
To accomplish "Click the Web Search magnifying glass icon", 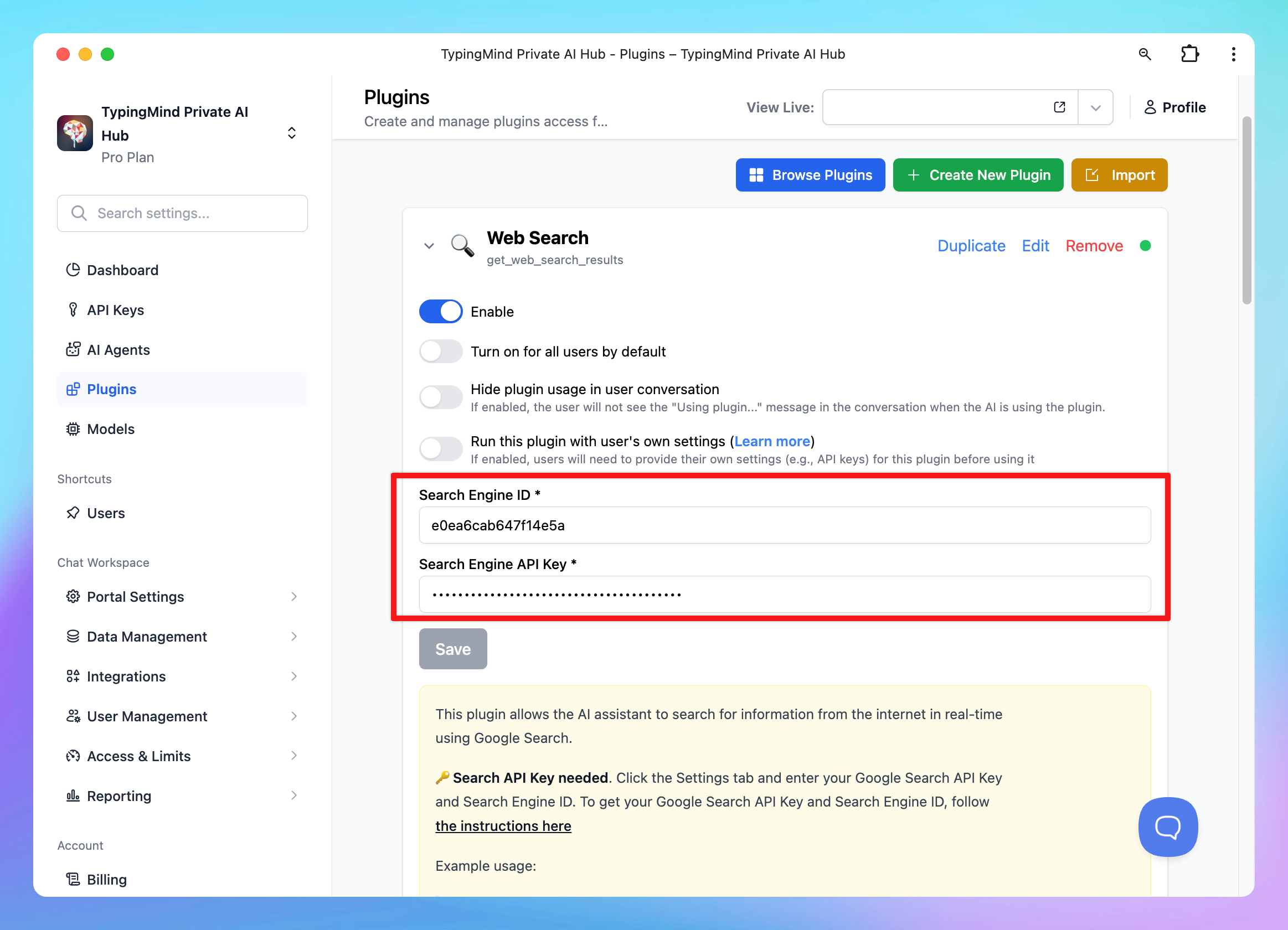I will point(462,246).
